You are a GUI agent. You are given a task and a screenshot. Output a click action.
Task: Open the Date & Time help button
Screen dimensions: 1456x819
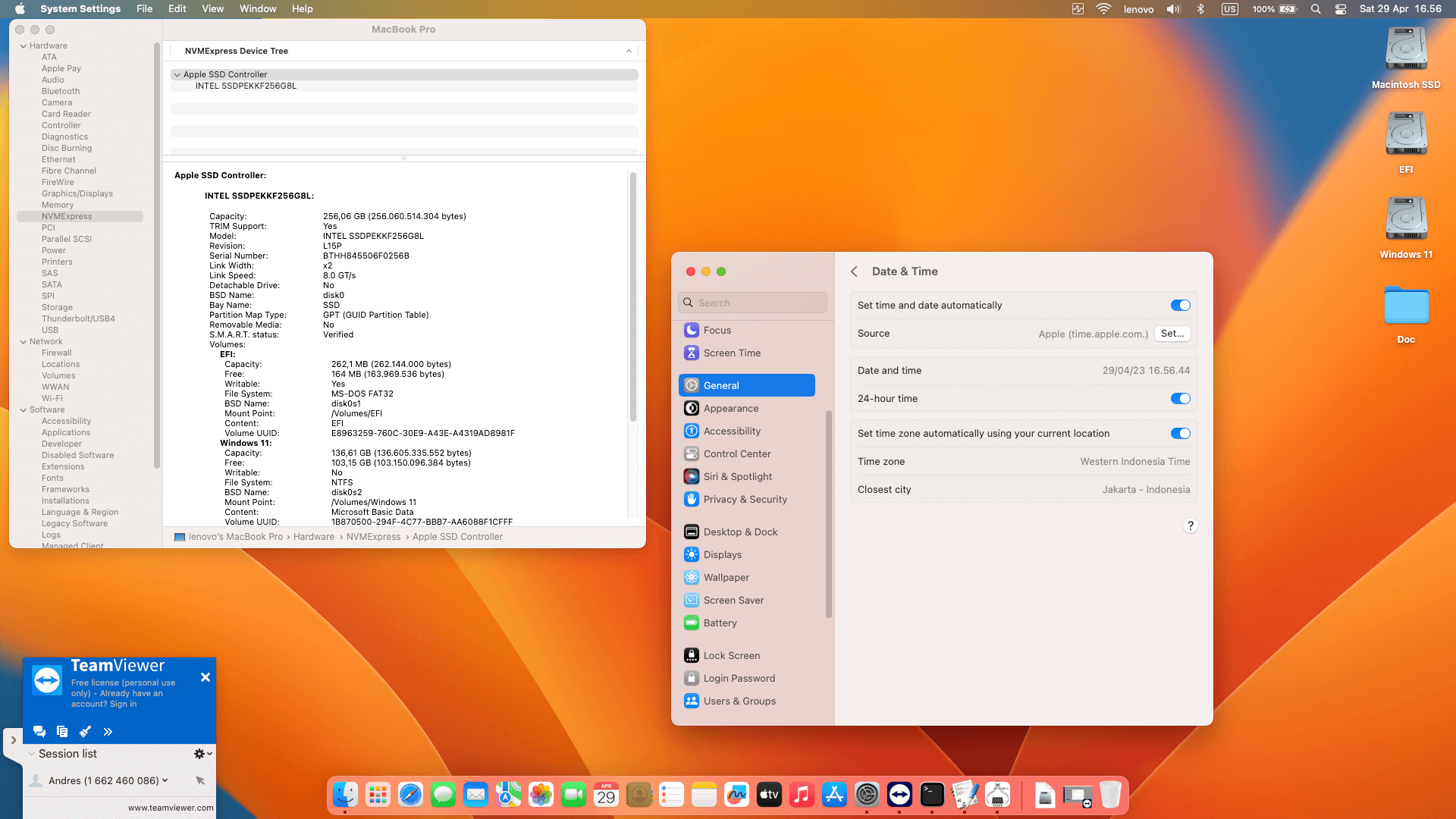pos(1191,526)
